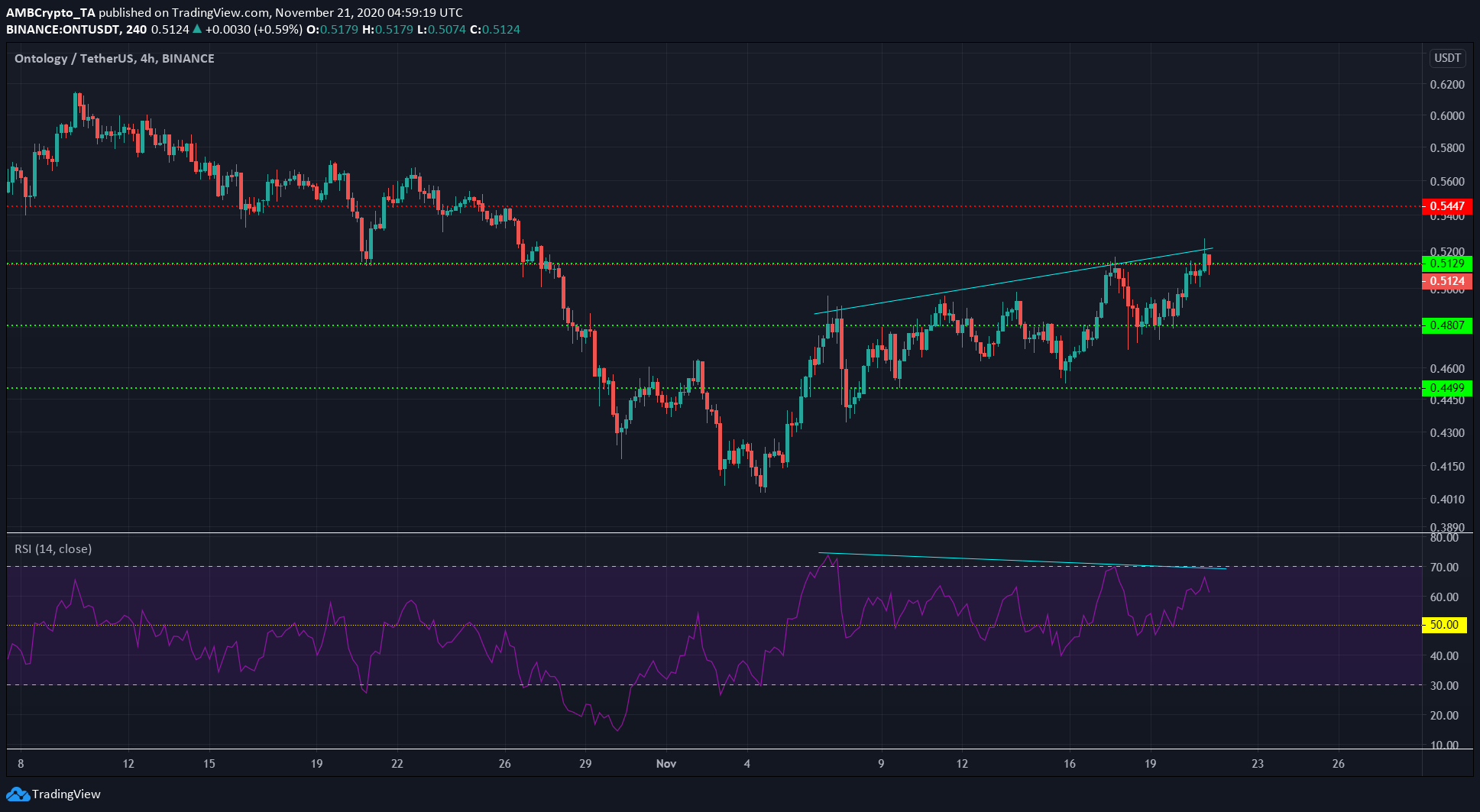
Task: Click the +0.0030 (+0.59%) change value
Action: [254, 30]
